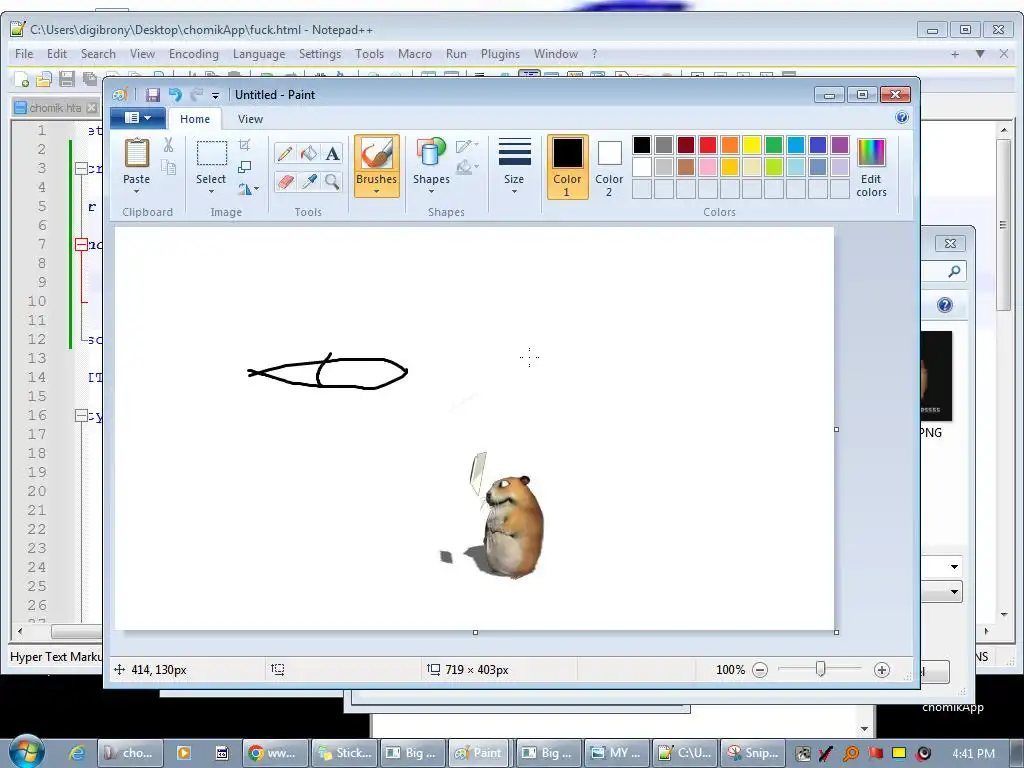Viewport: 1024px width, 768px height.
Task: Click the Resize icon in Image group
Action: 245,167
